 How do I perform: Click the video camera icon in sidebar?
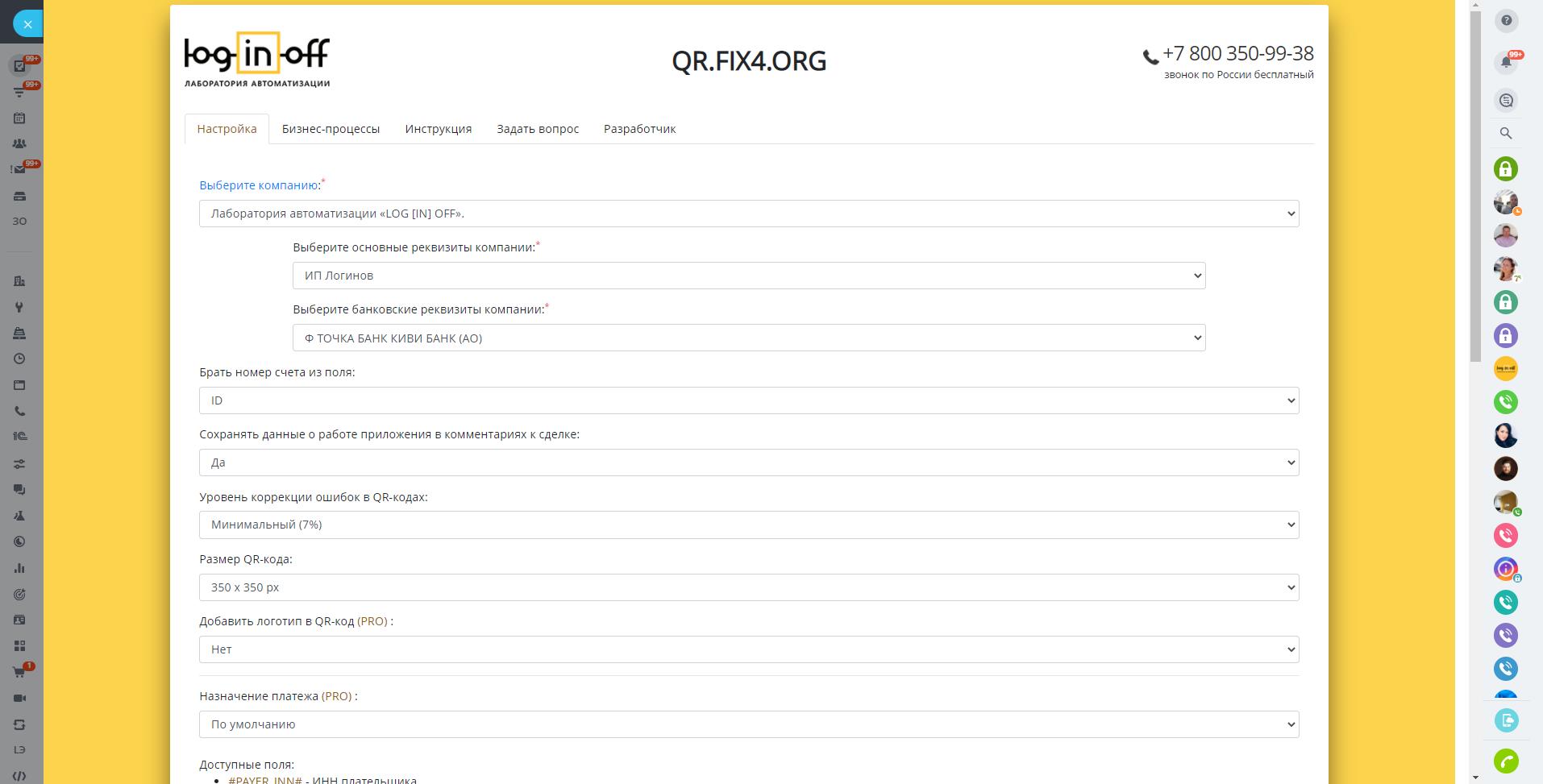(x=19, y=698)
